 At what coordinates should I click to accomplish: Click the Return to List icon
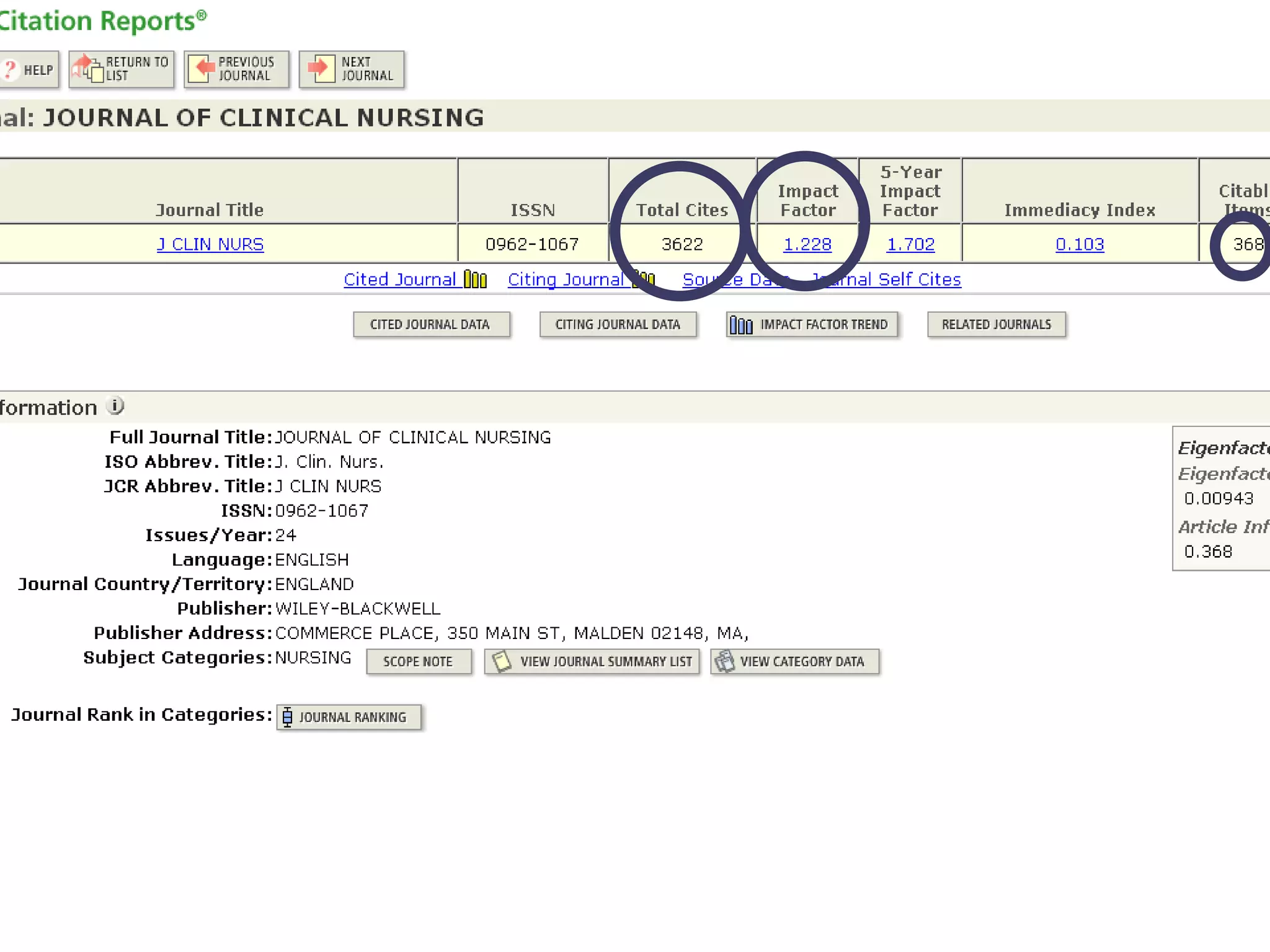pyautogui.click(x=87, y=69)
